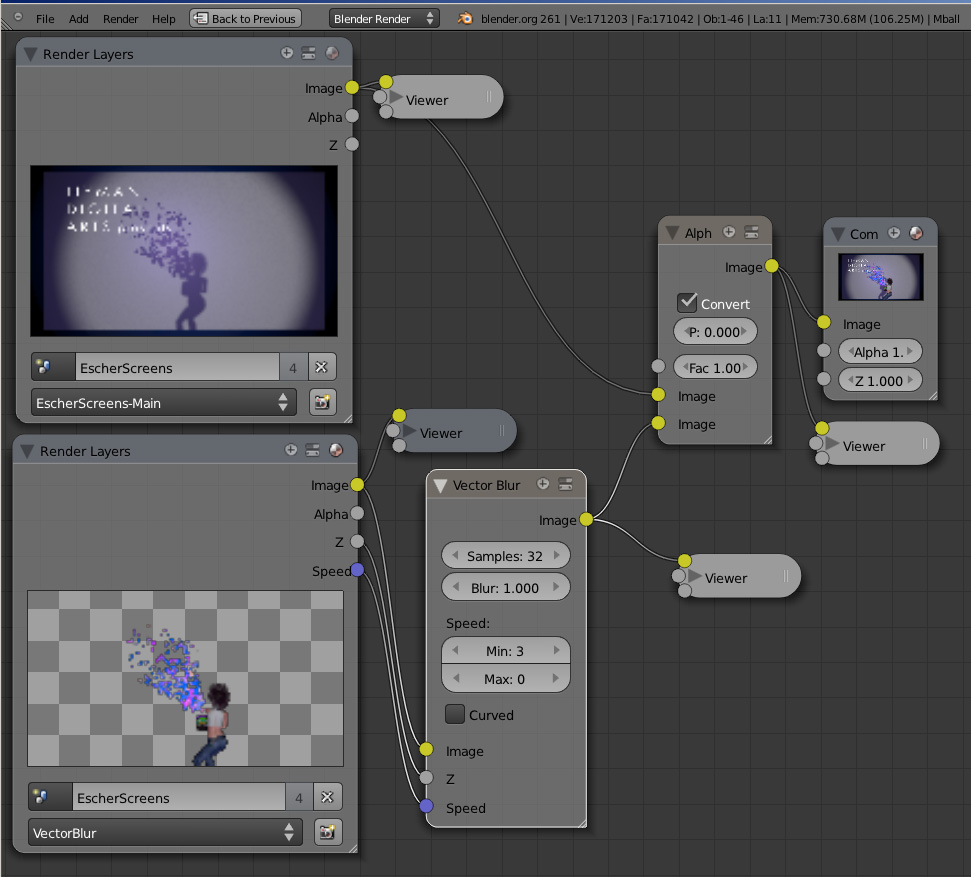Click the plus icon on Vector Blur node header
The height and width of the screenshot is (877, 971).
543,484
